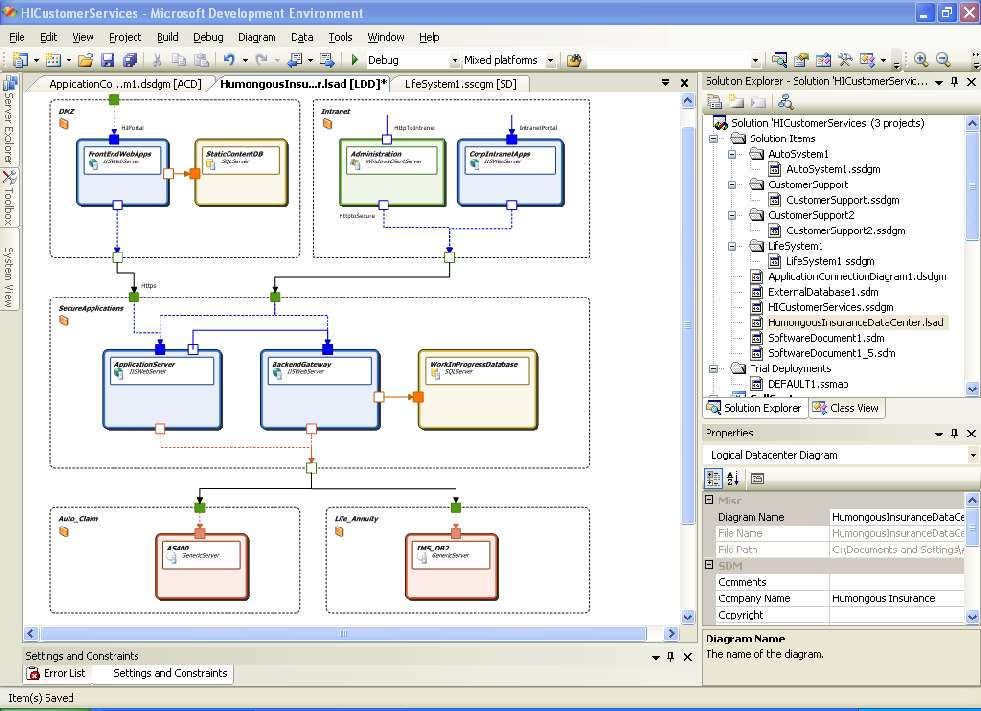Collapse the AutoSystem1 folder node
This screenshot has height=711, width=981.
tap(731, 154)
